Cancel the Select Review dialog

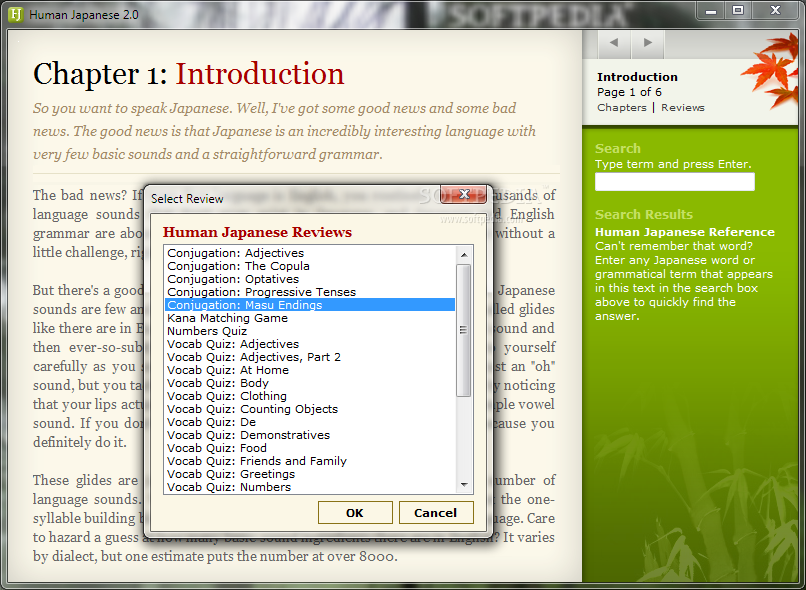pyautogui.click(x=436, y=512)
